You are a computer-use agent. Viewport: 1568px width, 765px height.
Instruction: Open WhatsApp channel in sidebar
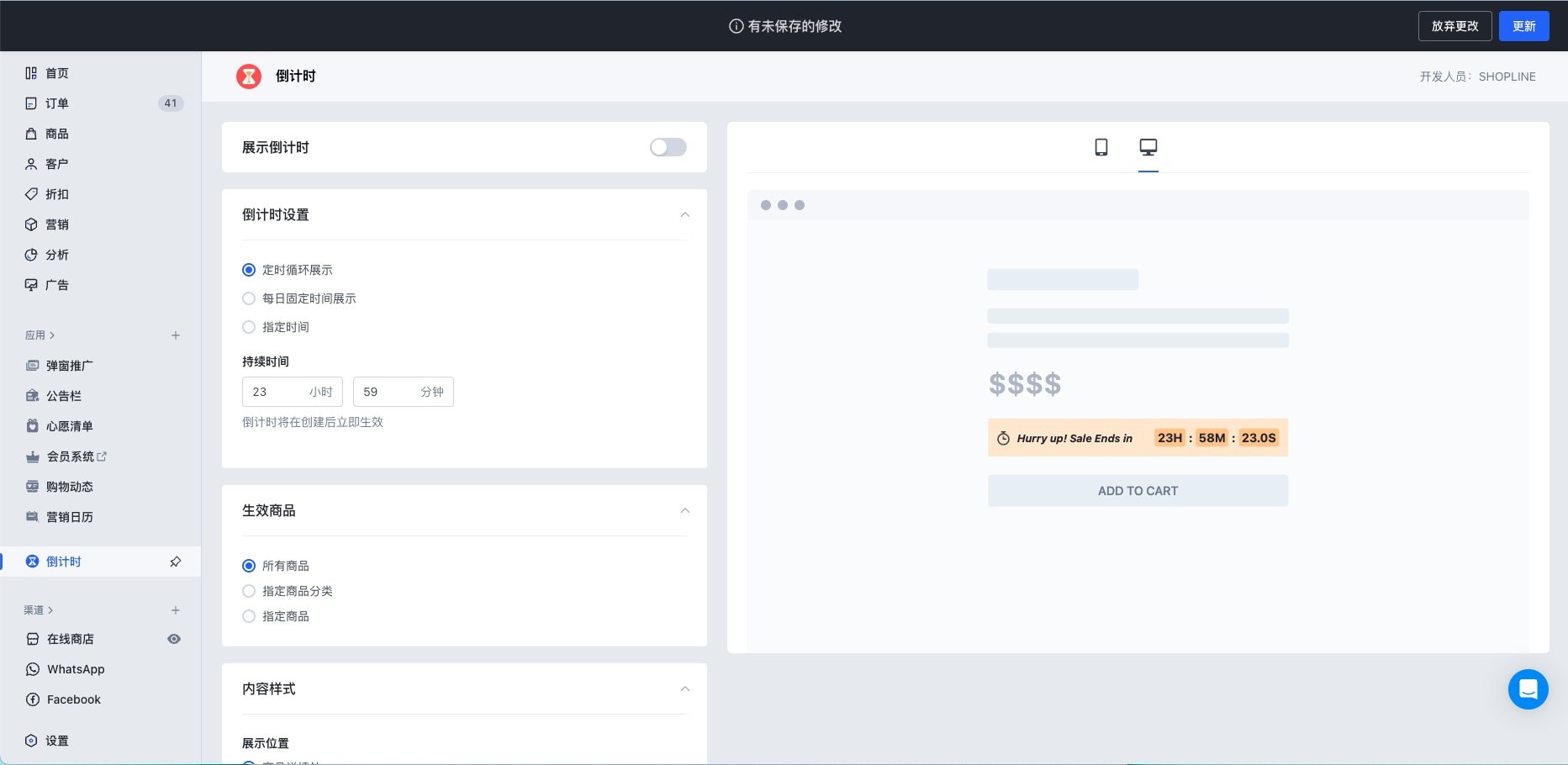pyautogui.click(x=76, y=669)
